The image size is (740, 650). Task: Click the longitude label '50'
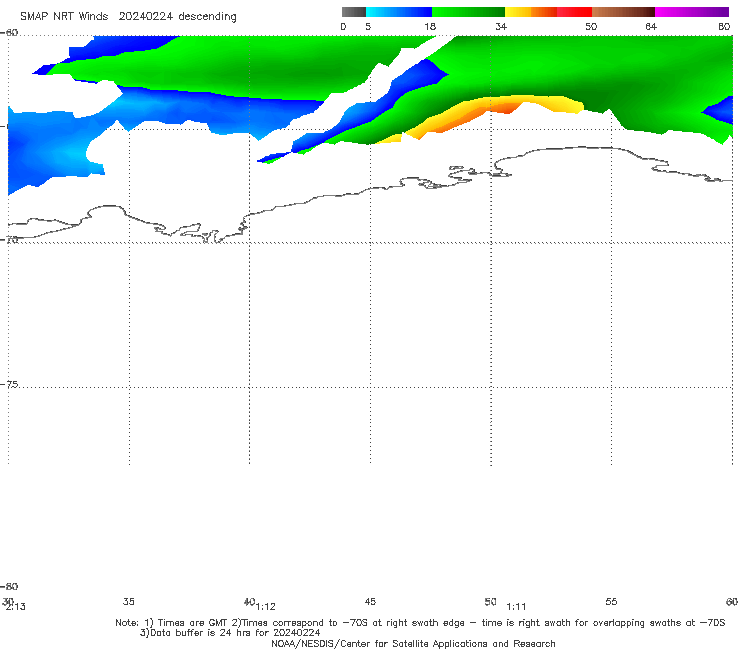click(x=490, y=601)
